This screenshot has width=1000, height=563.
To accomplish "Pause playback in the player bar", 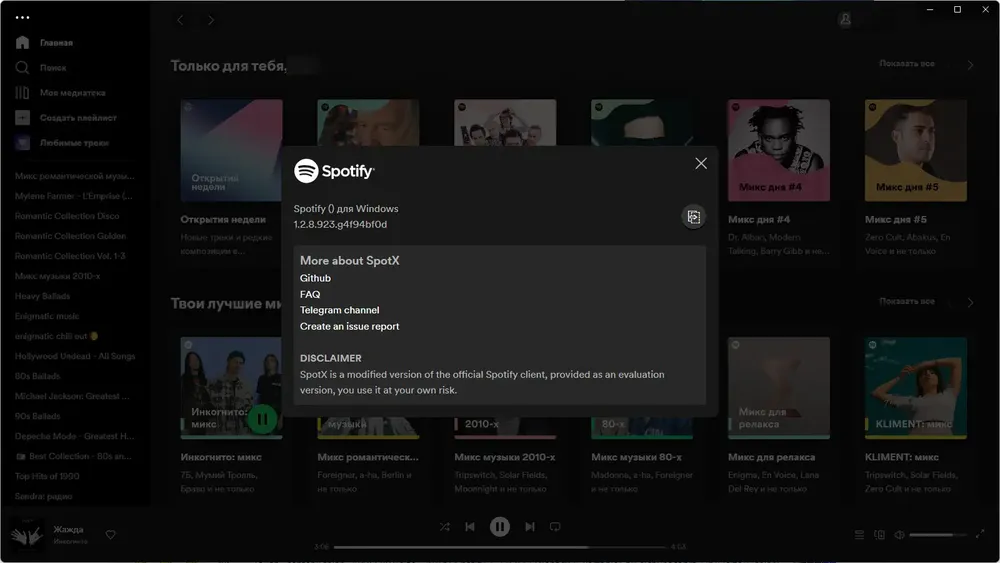I will [499, 527].
